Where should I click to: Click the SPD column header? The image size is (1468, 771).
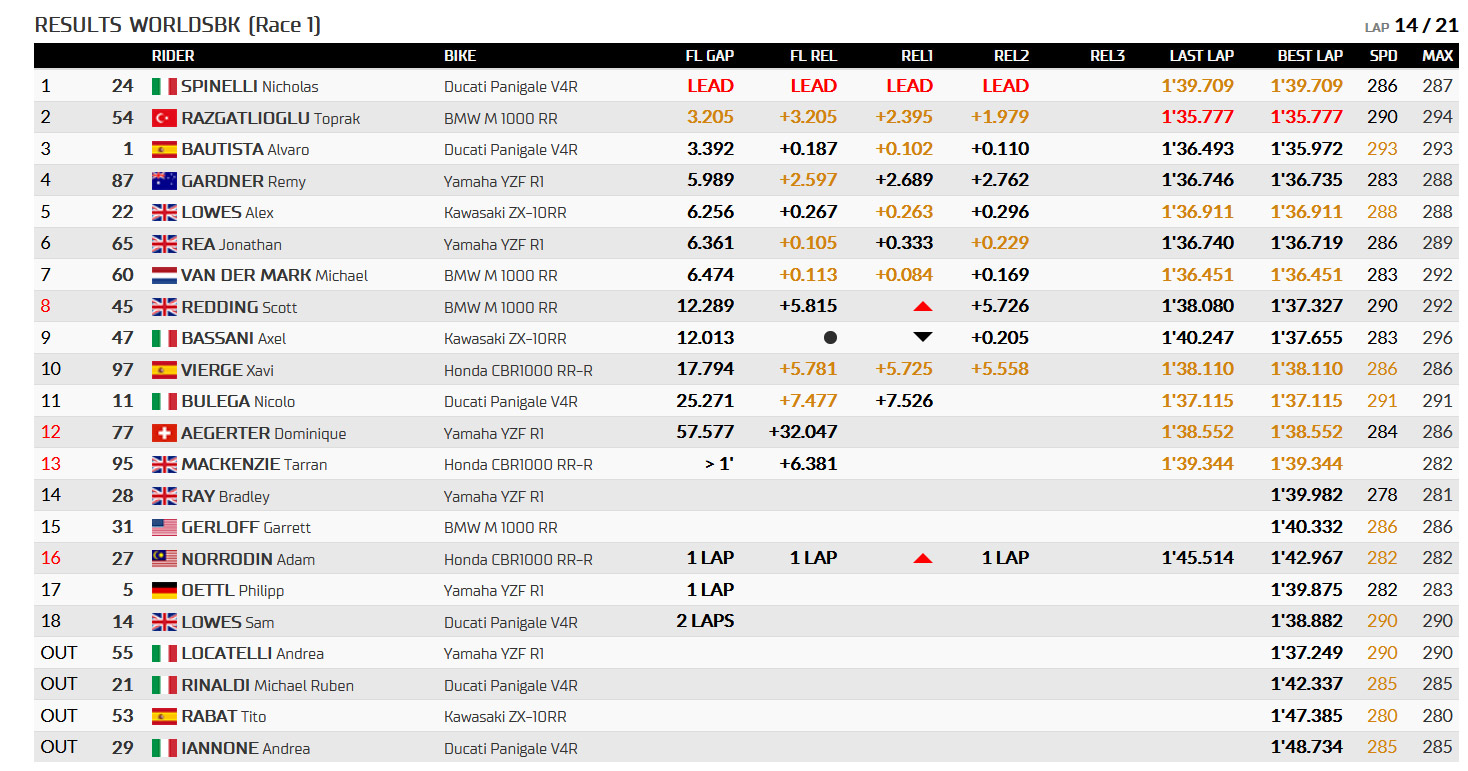1383,56
